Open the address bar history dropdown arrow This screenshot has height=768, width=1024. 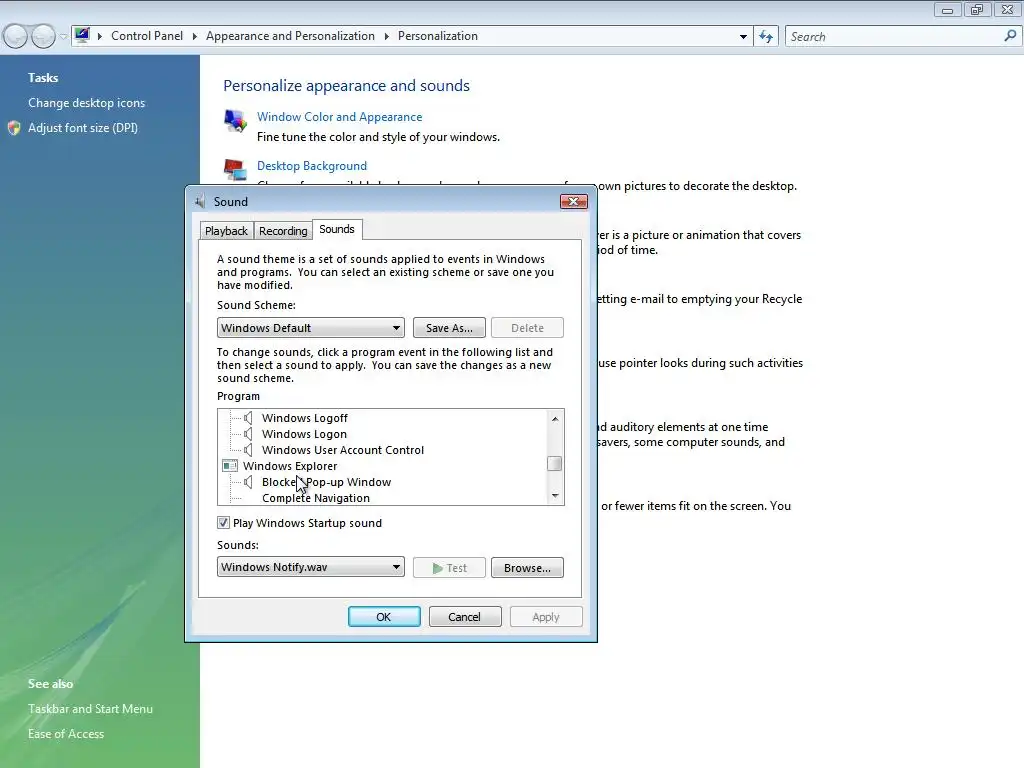click(x=743, y=37)
